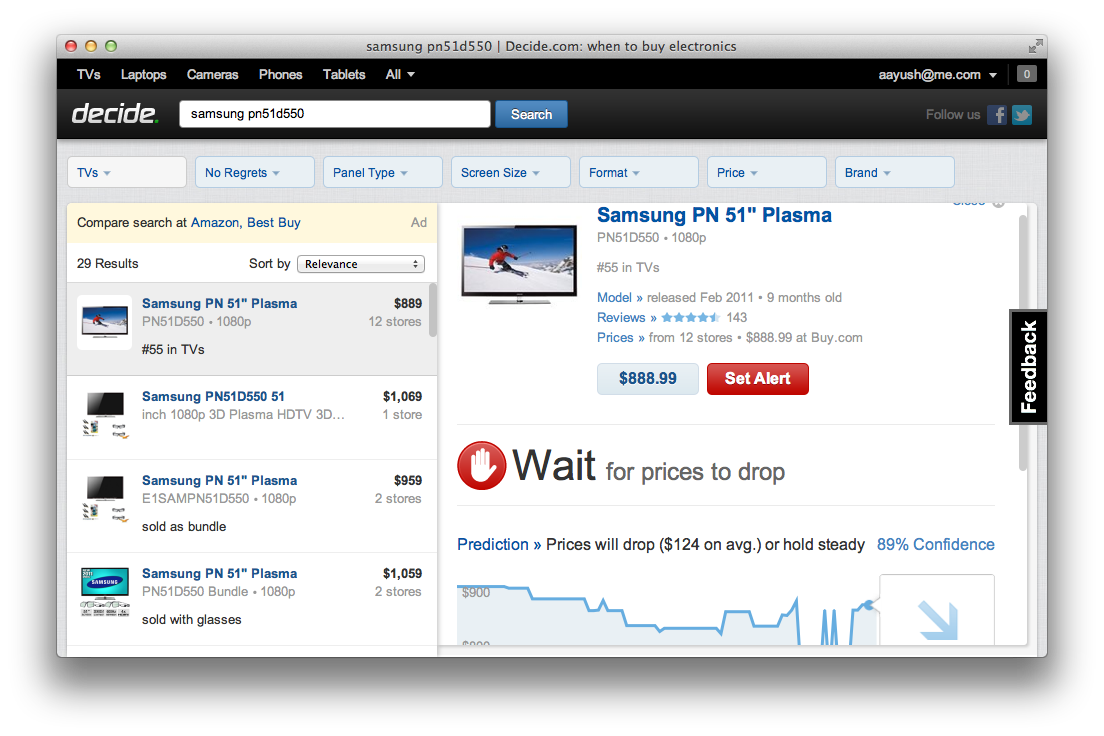Viewport: 1104px width, 736px height.
Task: Click the thumbnail of the $959 result
Action: click(x=105, y=499)
